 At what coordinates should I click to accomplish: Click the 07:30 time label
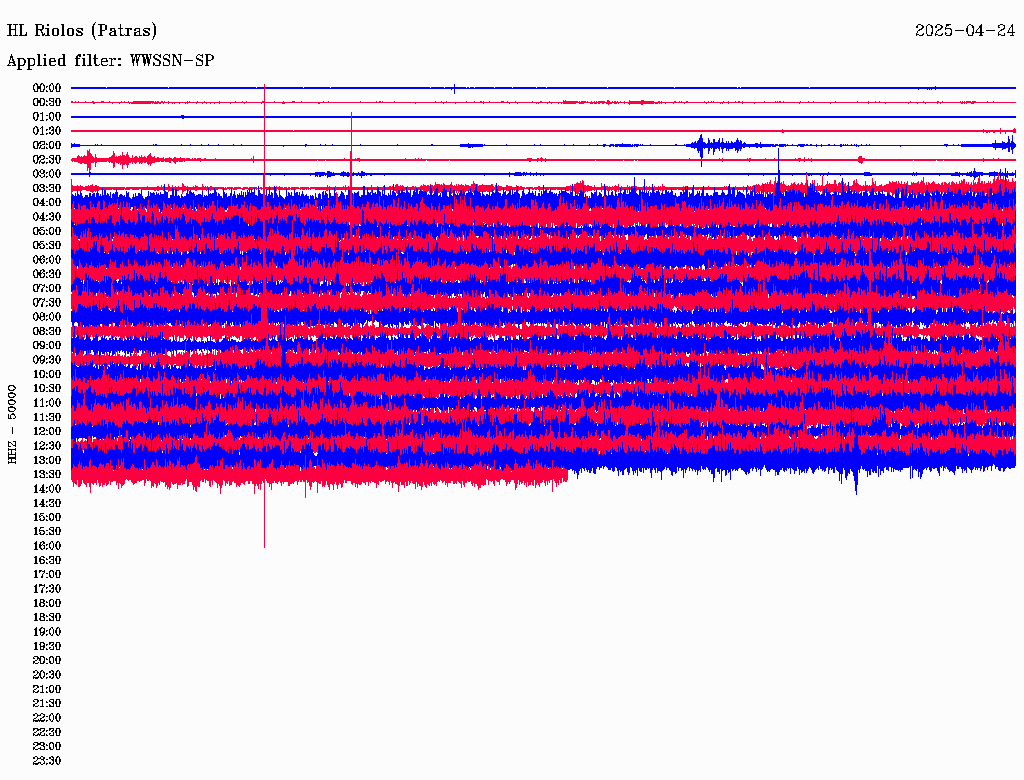point(47,302)
